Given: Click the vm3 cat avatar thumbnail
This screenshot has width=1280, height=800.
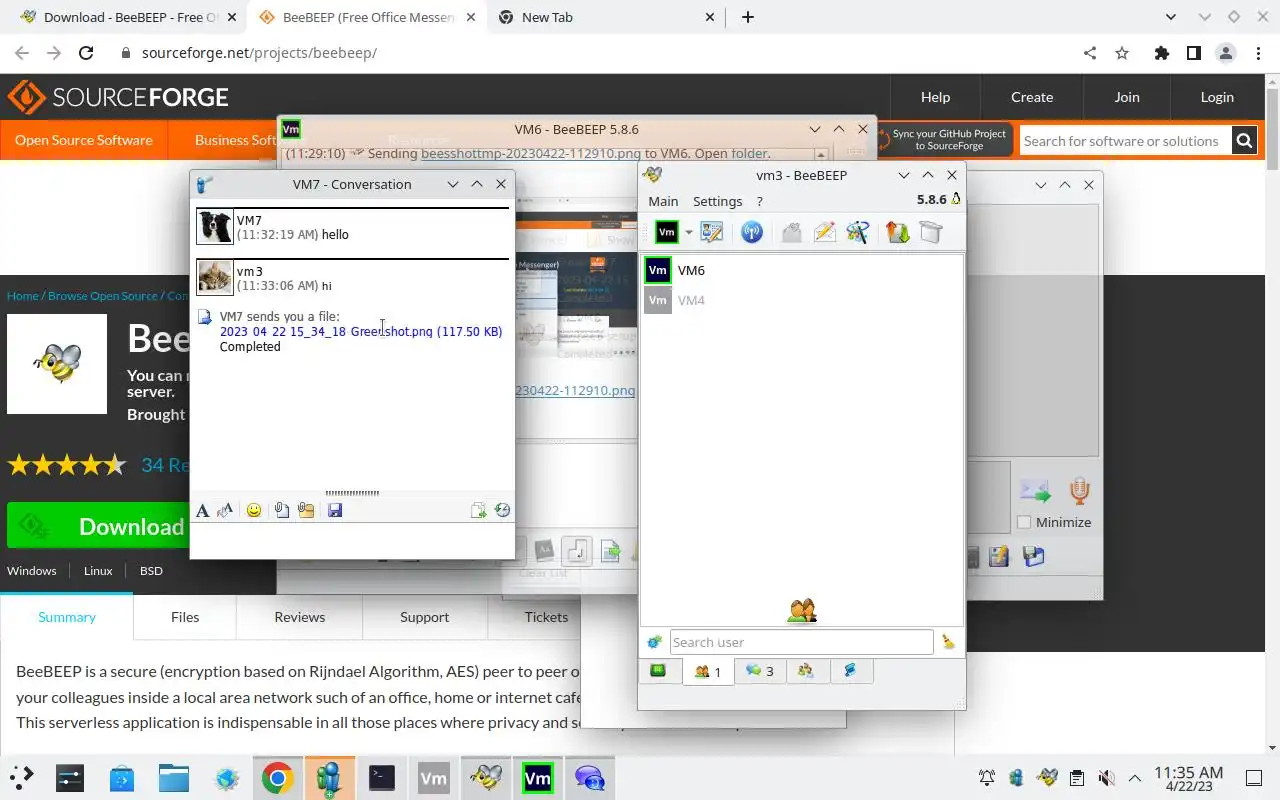Looking at the screenshot, I should coord(215,278).
